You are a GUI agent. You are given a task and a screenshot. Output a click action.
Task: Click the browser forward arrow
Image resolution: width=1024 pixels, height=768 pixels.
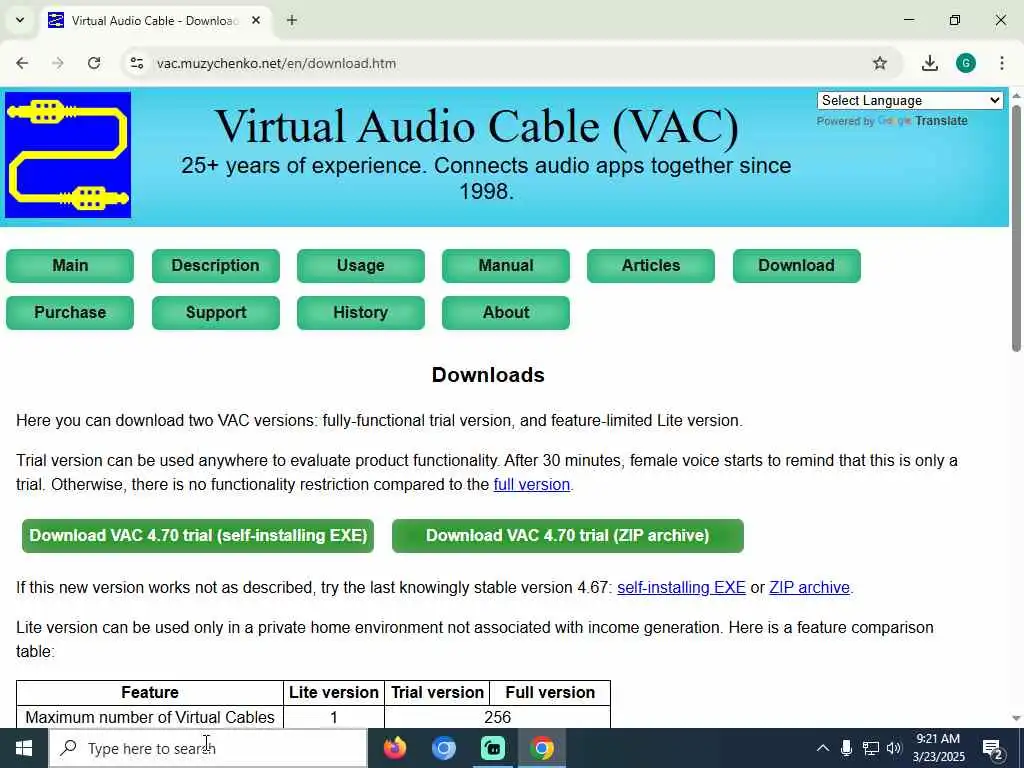pos(57,63)
